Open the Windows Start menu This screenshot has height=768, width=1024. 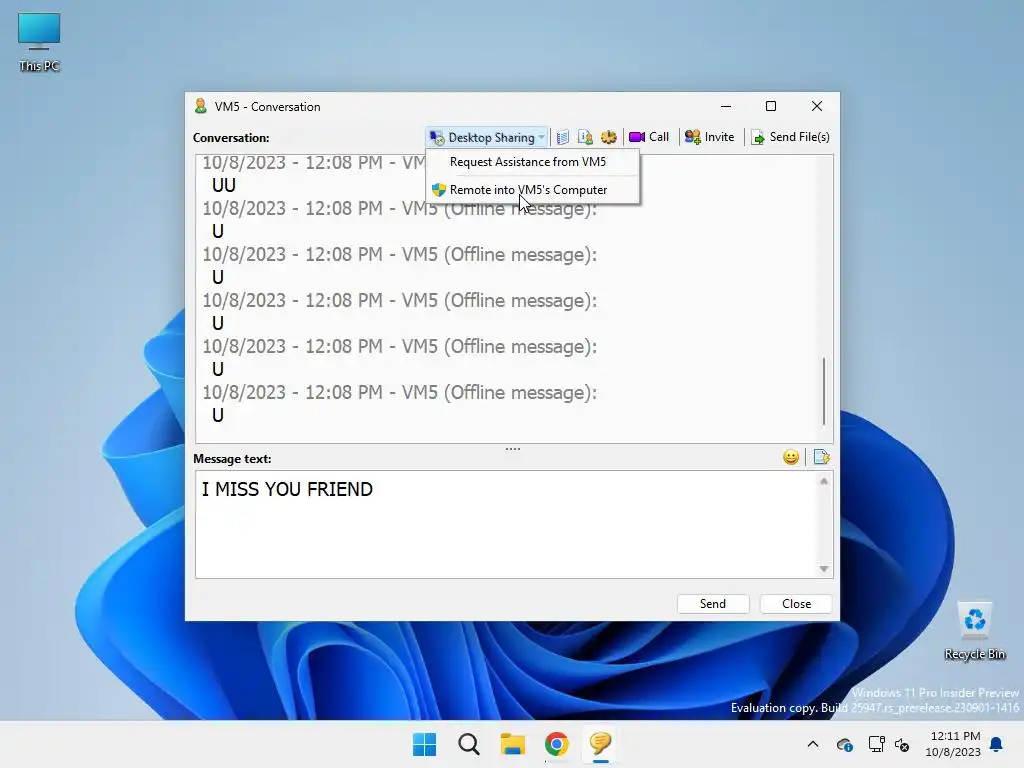tap(424, 744)
